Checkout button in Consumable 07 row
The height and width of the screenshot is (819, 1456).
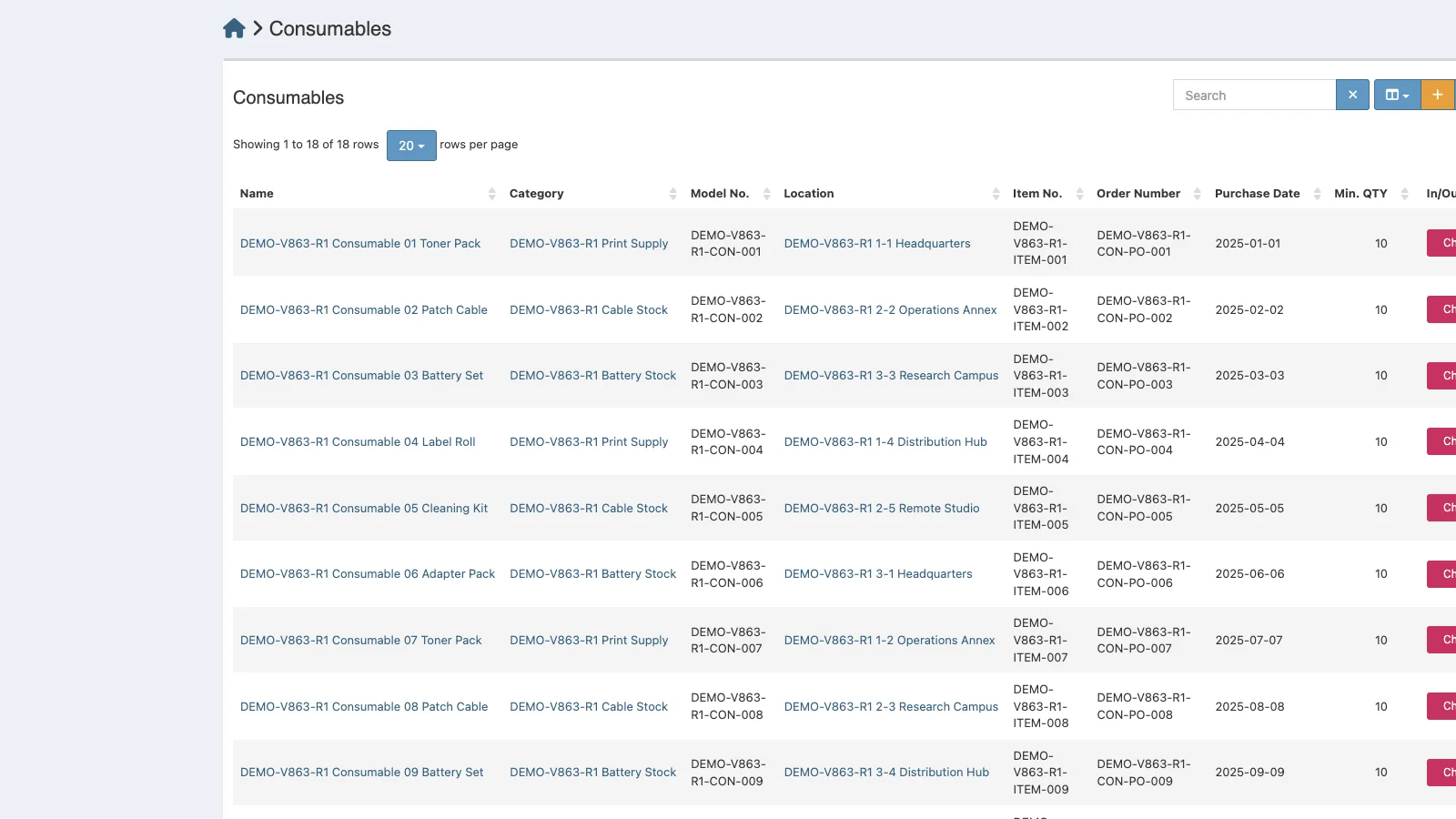click(1442, 640)
